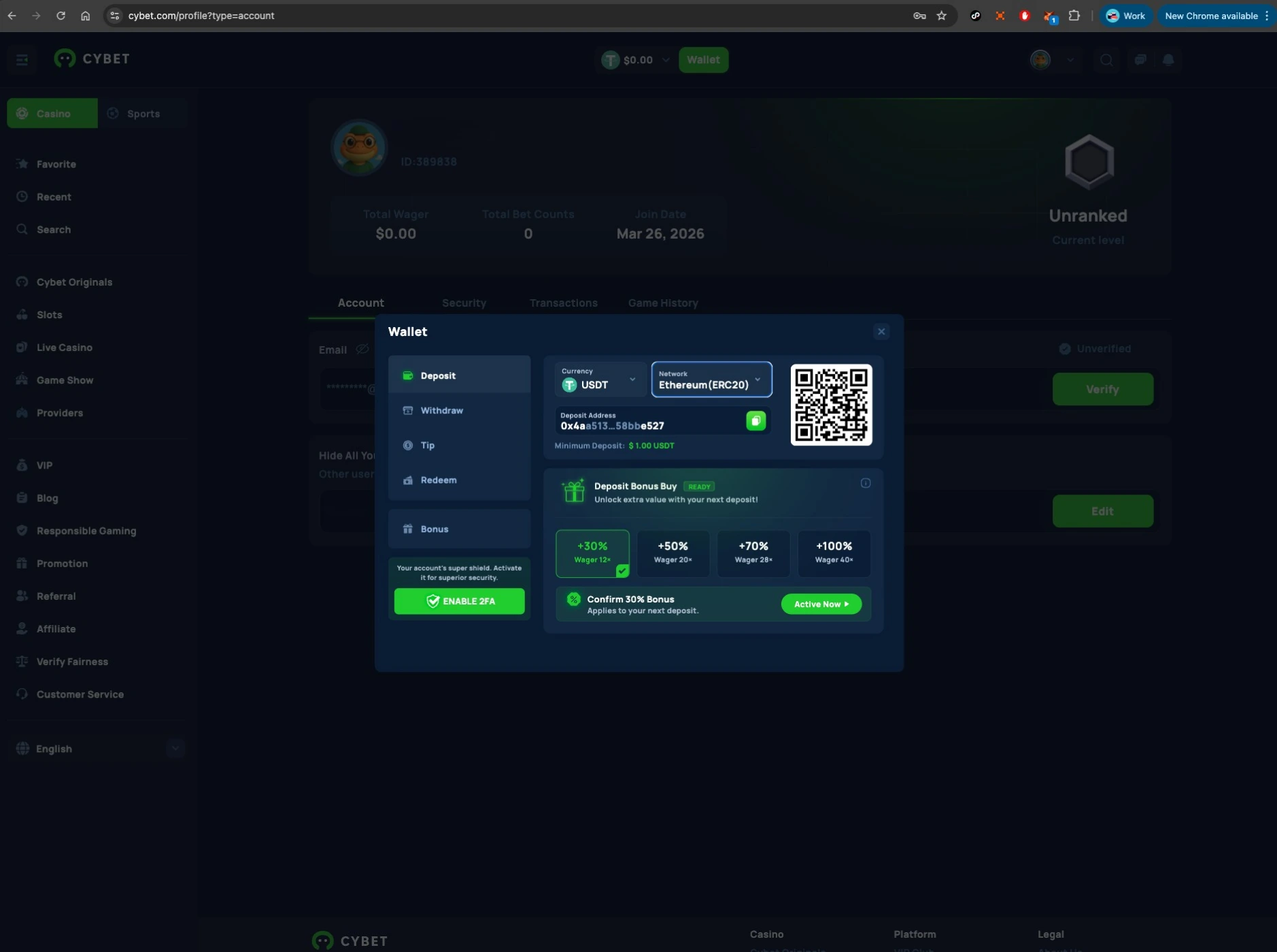Switch to the Account profile tab

point(360,303)
